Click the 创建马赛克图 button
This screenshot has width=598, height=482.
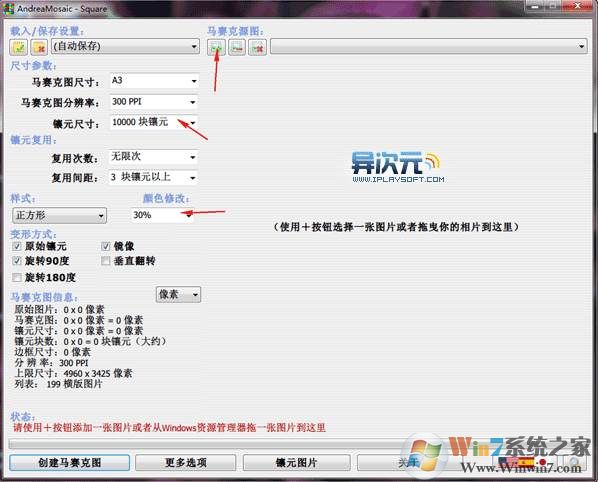[x=70, y=463]
